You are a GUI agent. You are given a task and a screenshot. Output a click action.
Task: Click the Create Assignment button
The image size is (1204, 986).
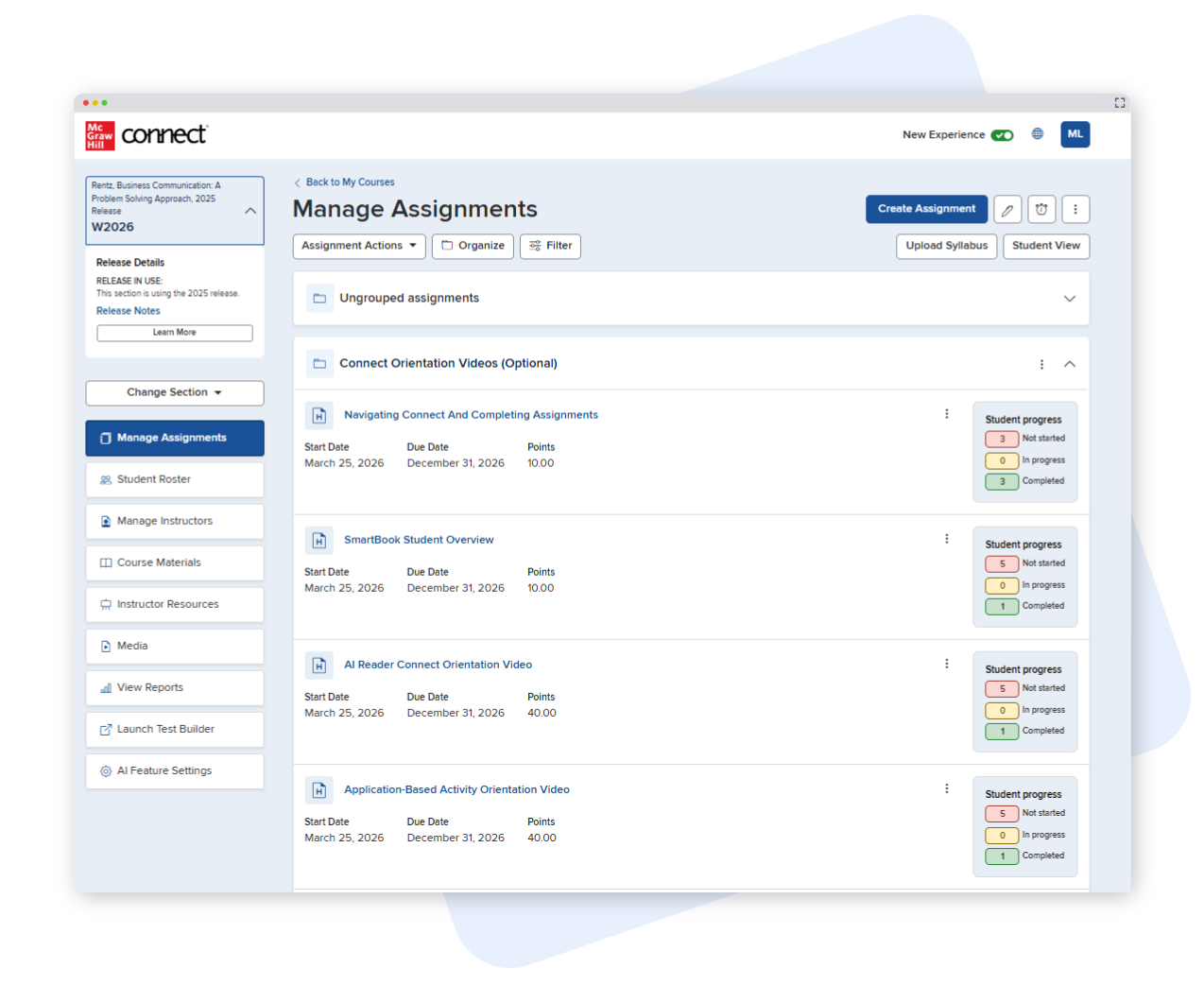926,209
